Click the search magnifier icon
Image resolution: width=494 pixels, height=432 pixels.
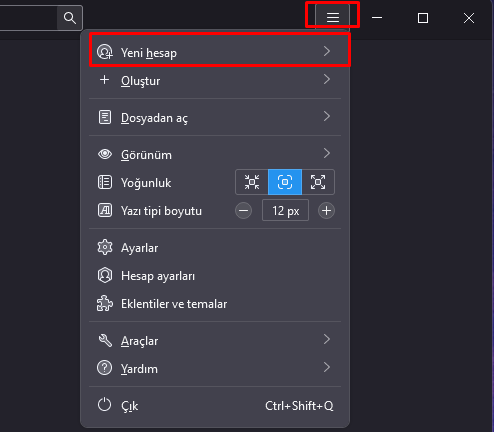tap(70, 18)
